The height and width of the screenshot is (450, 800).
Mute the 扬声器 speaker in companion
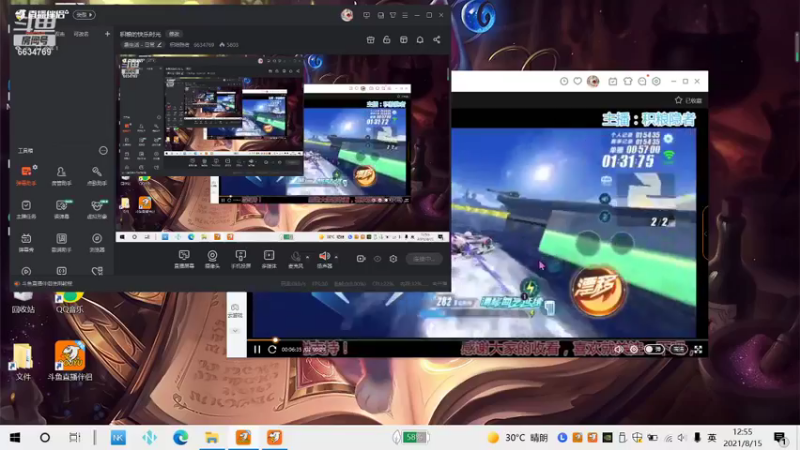pyautogui.click(x=324, y=259)
